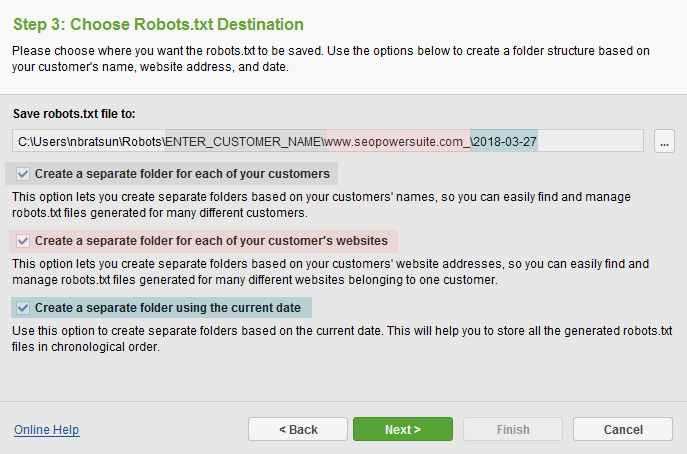Select 'Create a separate folder for each of your customers' label
Screen dimensions: 687x454
(x=182, y=174)
